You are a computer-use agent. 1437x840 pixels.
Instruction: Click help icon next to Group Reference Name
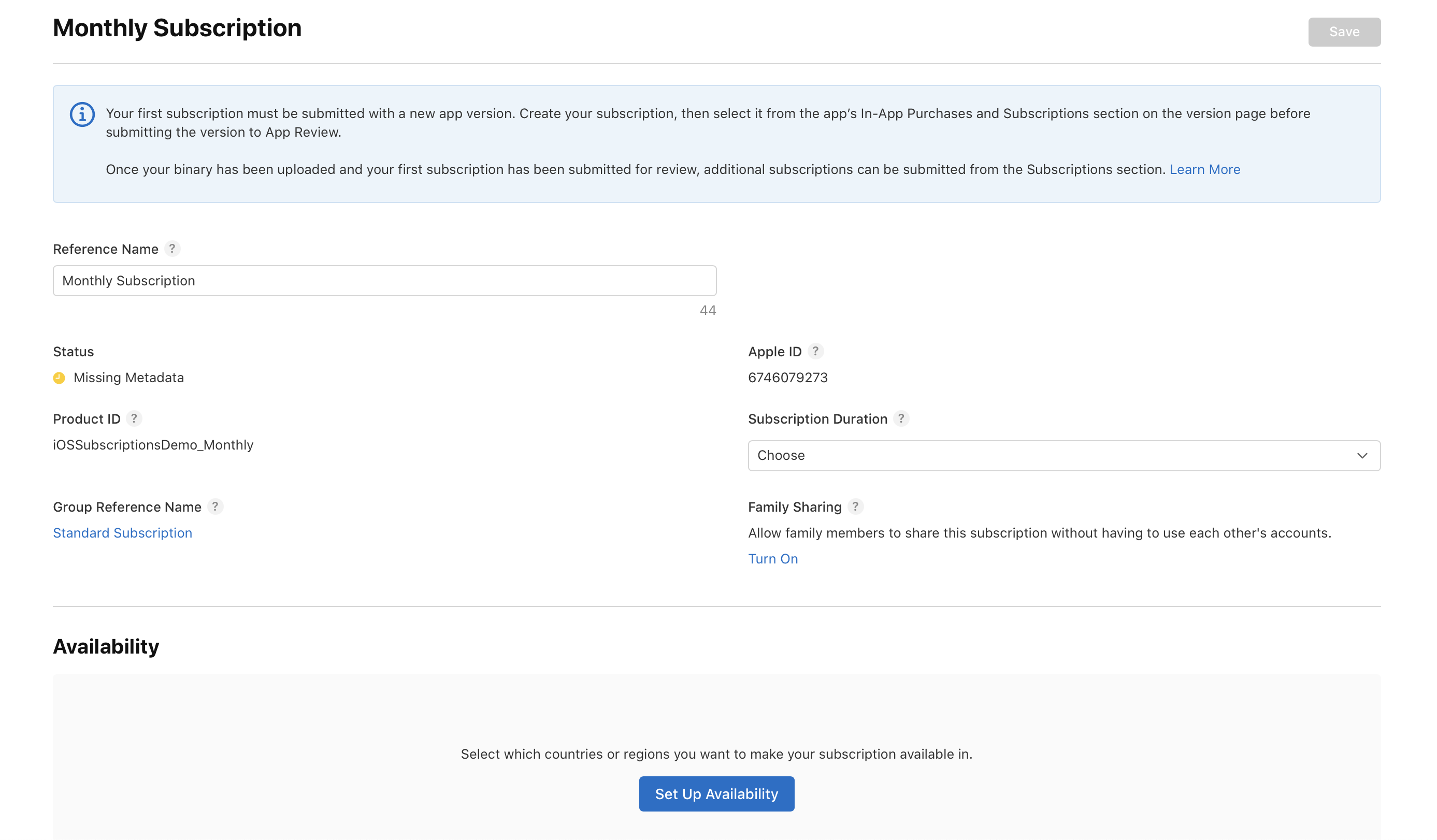click(x=215, y=506)
